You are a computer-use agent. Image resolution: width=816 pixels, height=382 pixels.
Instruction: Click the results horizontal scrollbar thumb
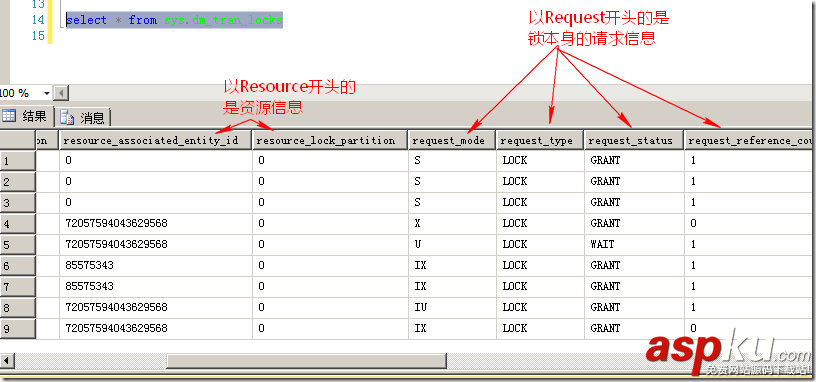tap(307, 360)
